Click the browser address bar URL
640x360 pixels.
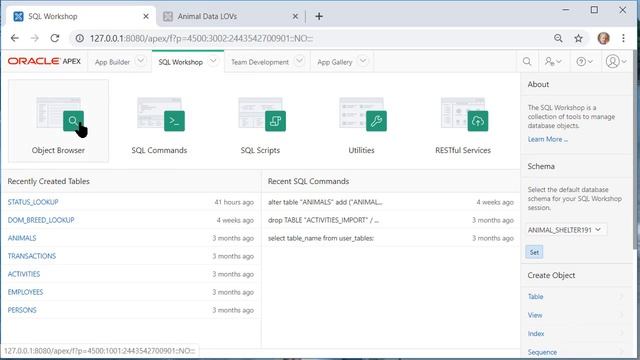click(202, 38)
